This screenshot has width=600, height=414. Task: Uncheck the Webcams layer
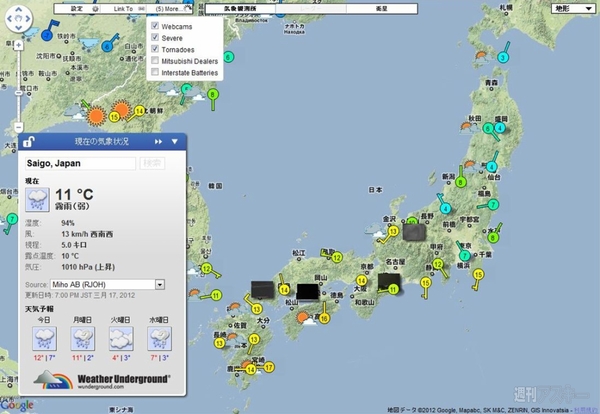click(155, 26)
